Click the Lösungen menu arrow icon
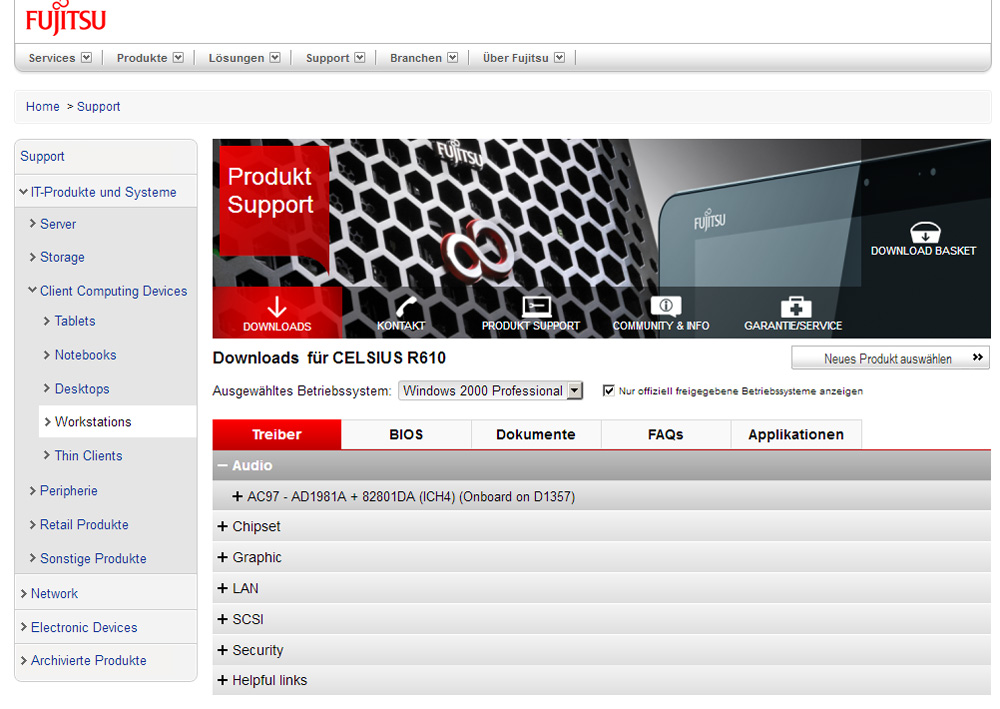This screenshot has height=709, width=1000. pyautogui.click(x=275, y=57)
